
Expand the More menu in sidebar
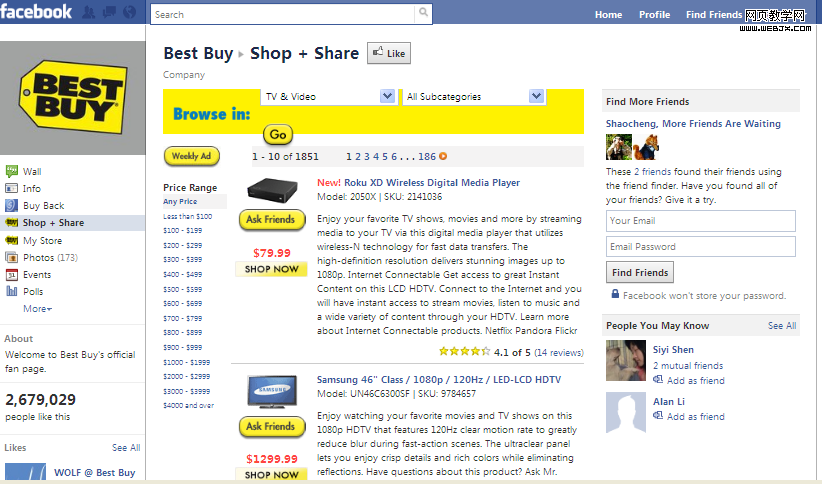[37, 309]
